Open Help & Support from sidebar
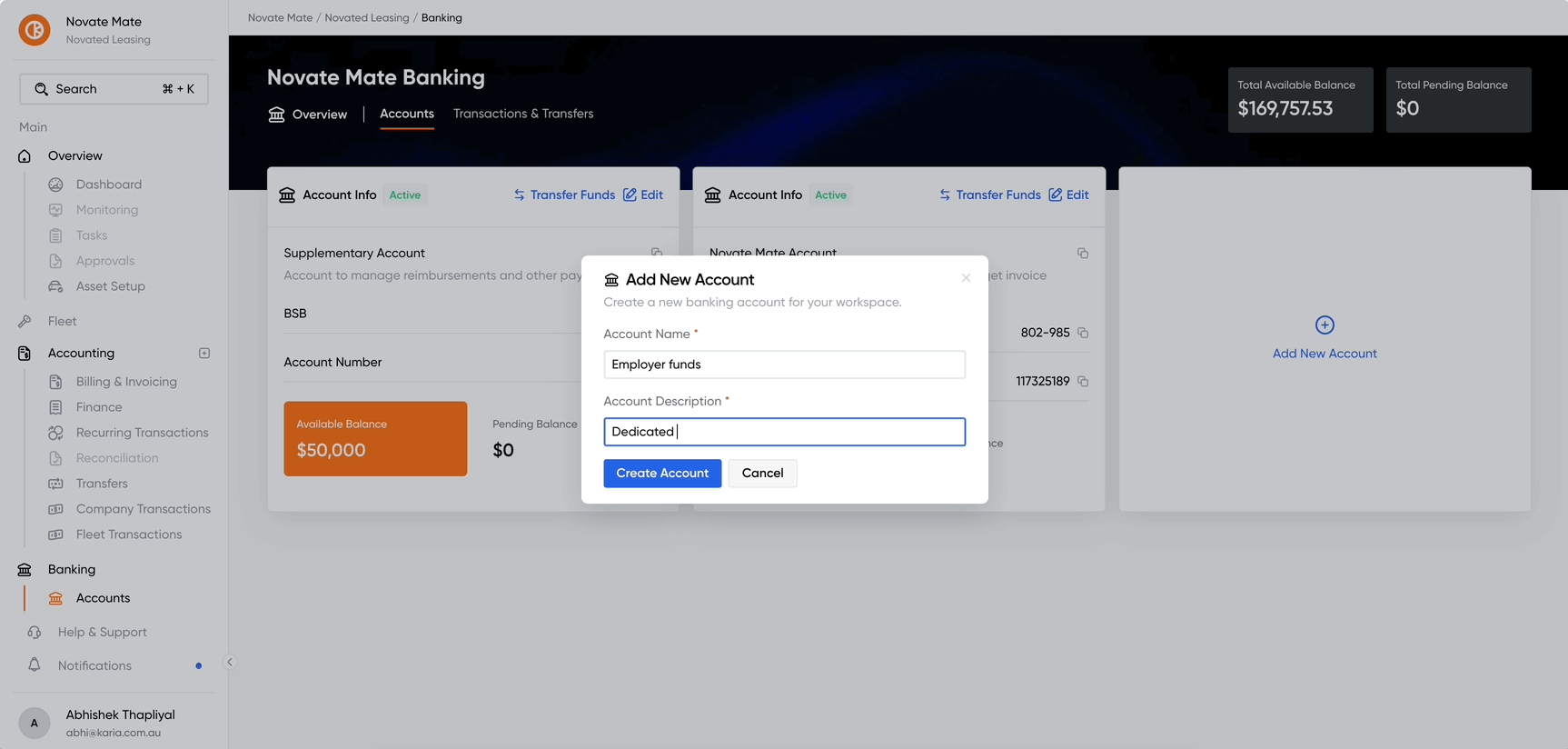The image size is (1568, 749). pyautogui.click(x=102, y=632)
